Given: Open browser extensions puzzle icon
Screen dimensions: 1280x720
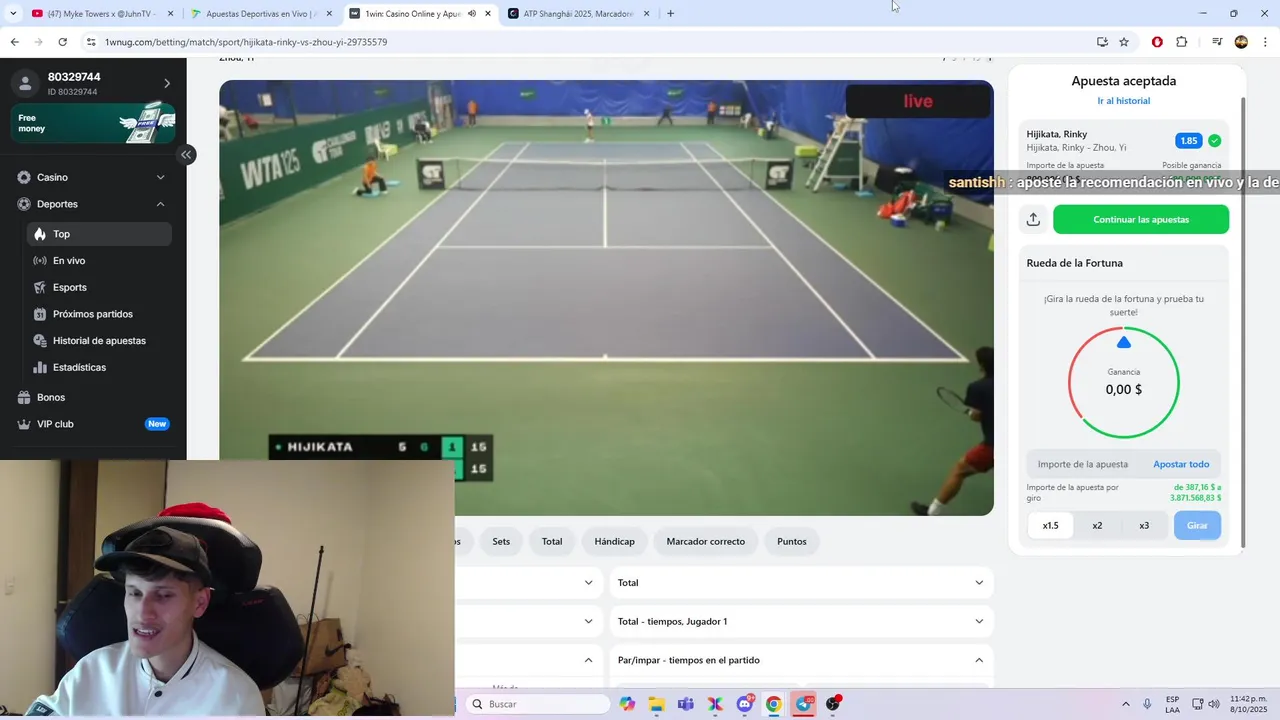Looking at the screenshot, I should point(1181,42).
